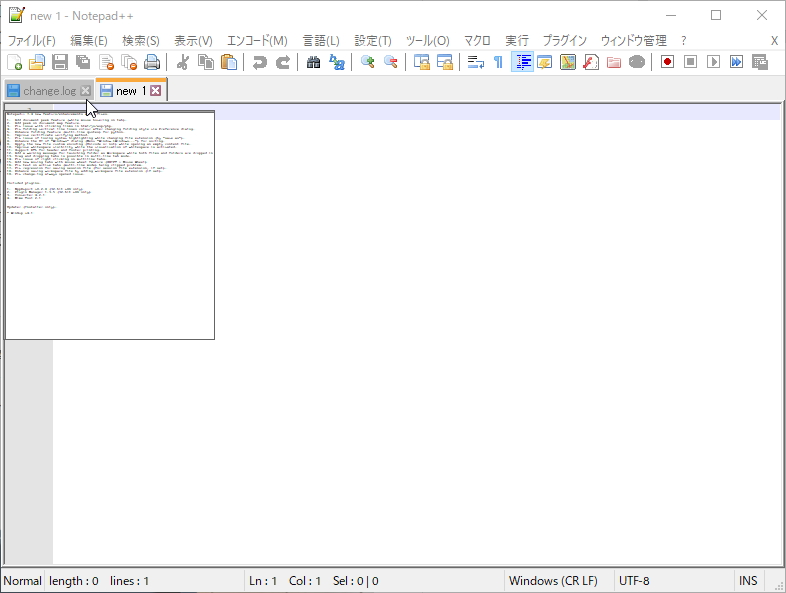Click the UTF-8 encoding status field
Image resolution: width=786 pixels, height=593 pixels.
(634, 580)
